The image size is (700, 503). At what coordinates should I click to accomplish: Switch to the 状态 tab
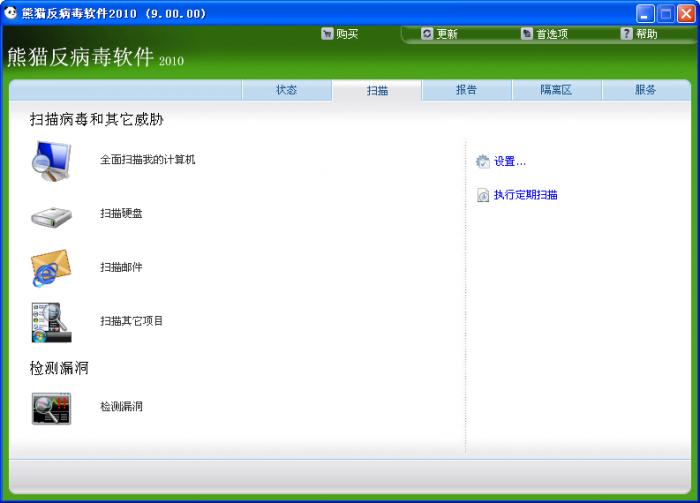287,90
